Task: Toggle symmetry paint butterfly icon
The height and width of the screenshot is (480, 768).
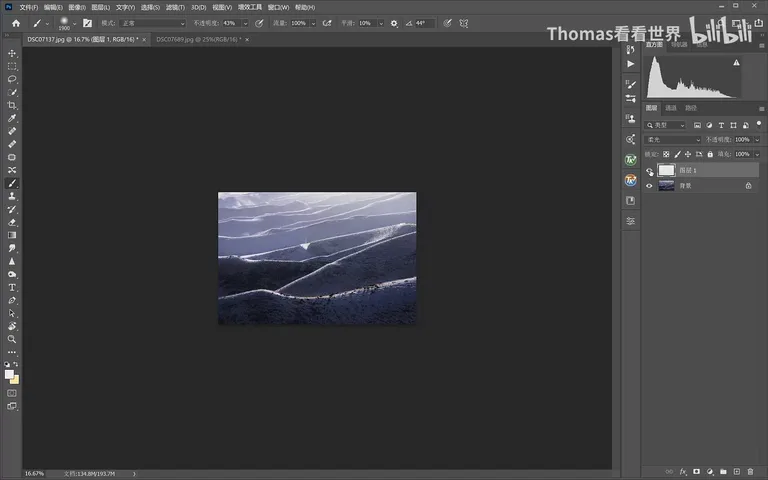Action: pyautogui.click(x=463, y=23)
